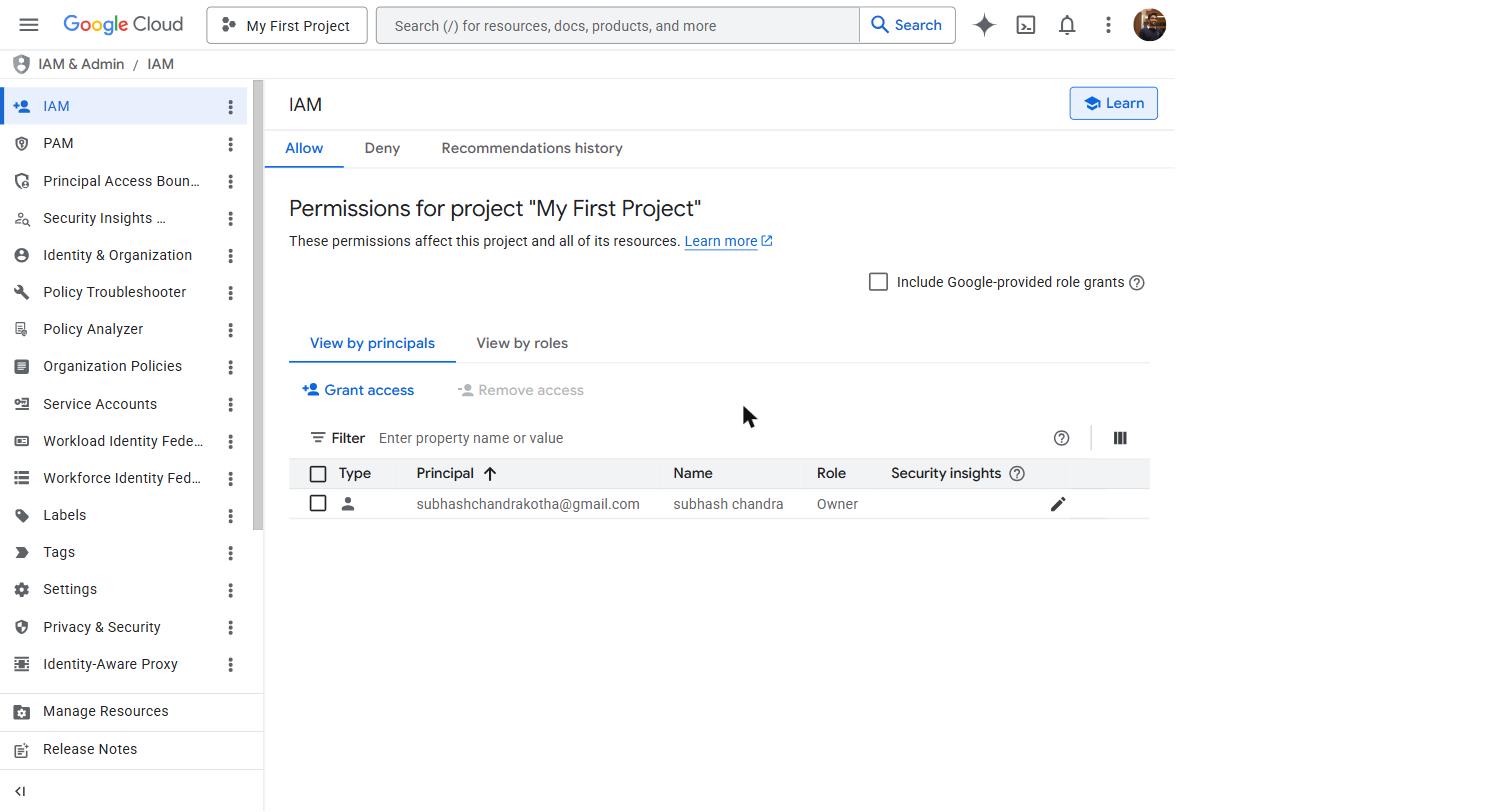Open the top bar three-dot settings menu
The width and height of the screenshot is (1486, 812).
coord(1108,25)
